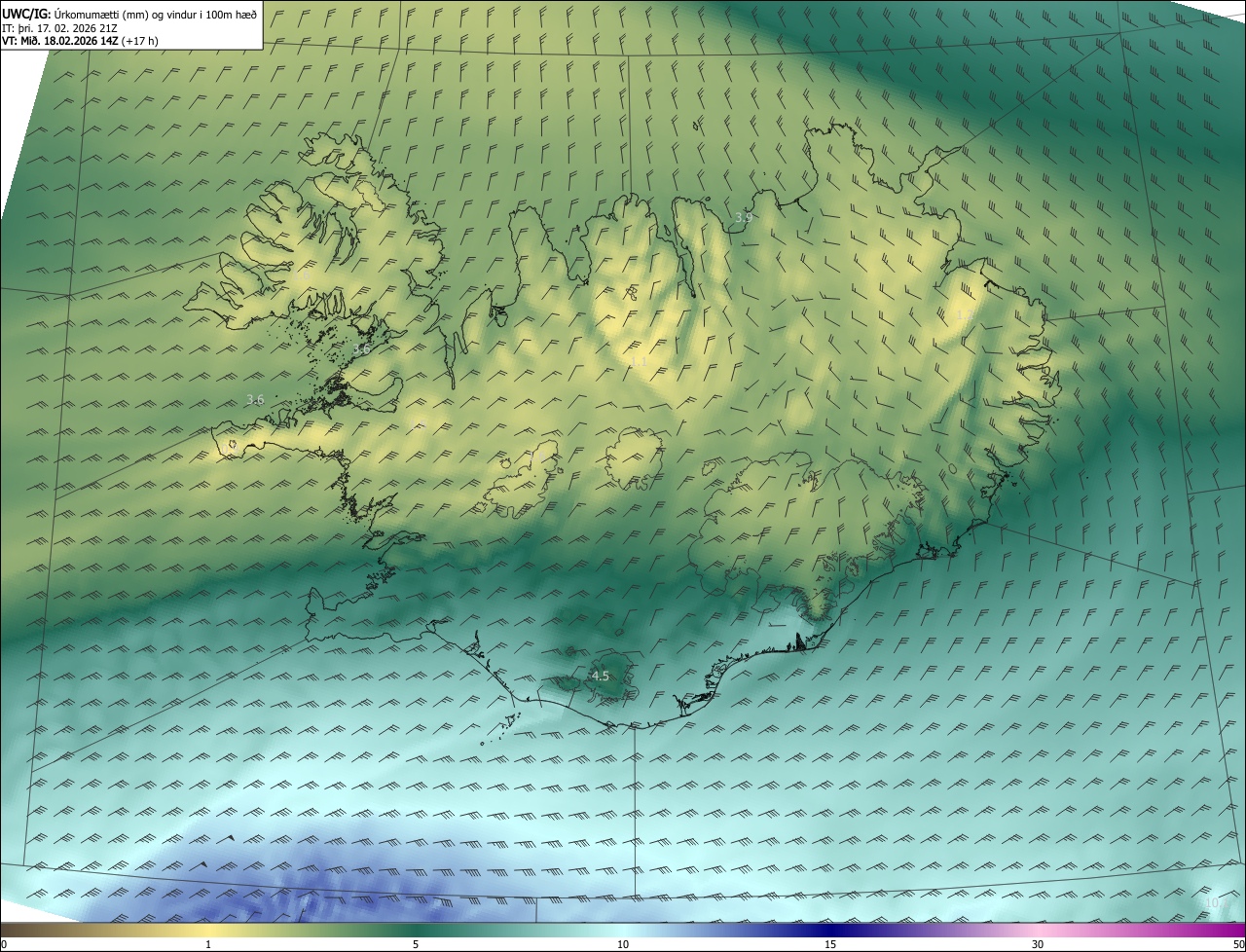Click the 1 tick on the colour scale
The image size is (1246, 952).
[x=208, y=944]
